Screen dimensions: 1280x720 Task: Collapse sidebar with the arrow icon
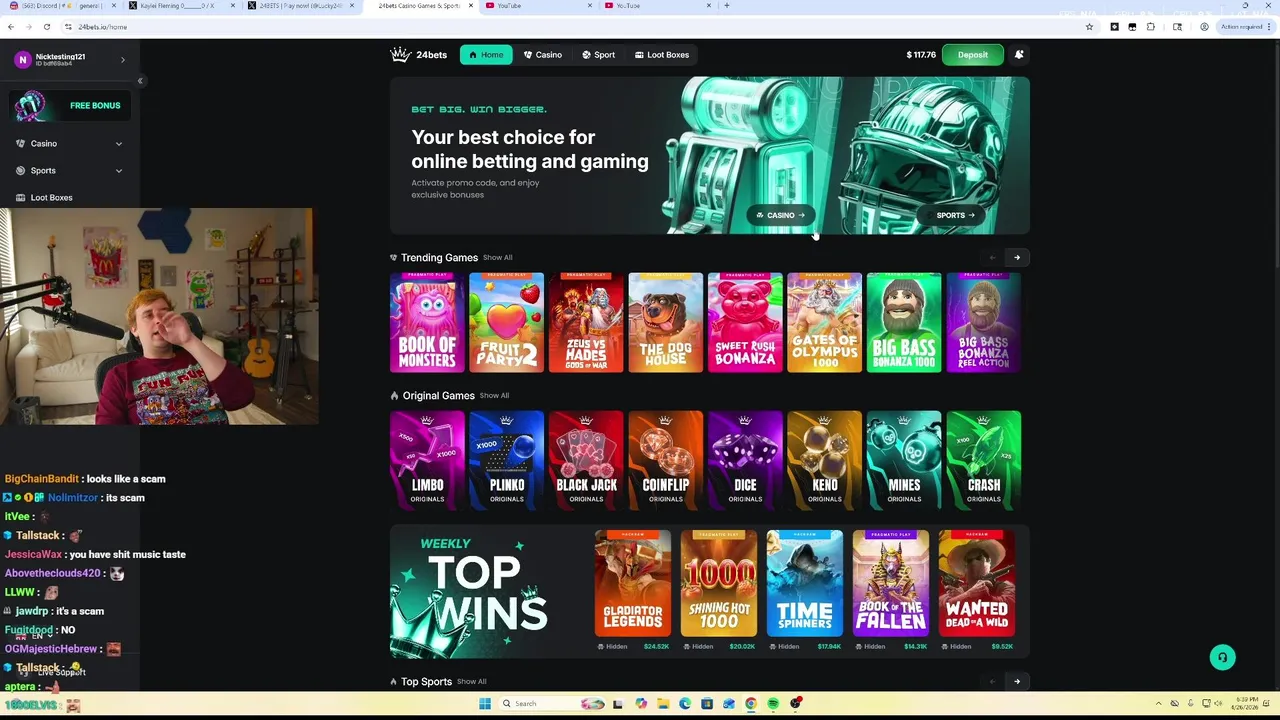tap(140, 81)
